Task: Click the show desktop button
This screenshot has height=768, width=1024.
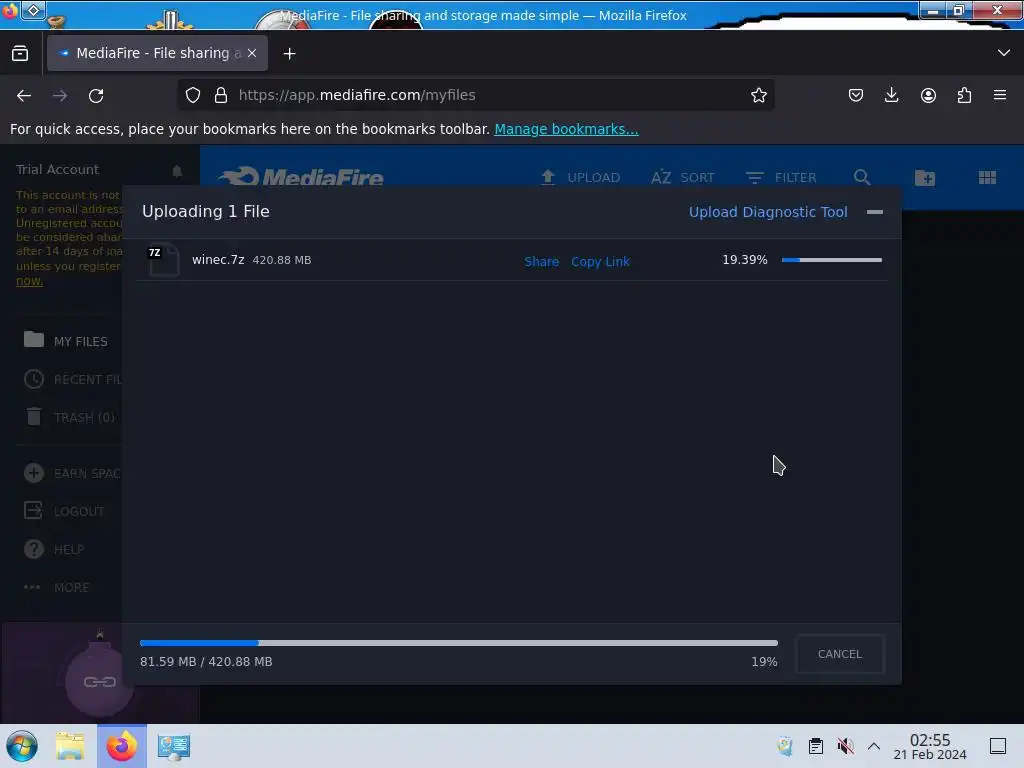Action: click(x=998, y=746)
